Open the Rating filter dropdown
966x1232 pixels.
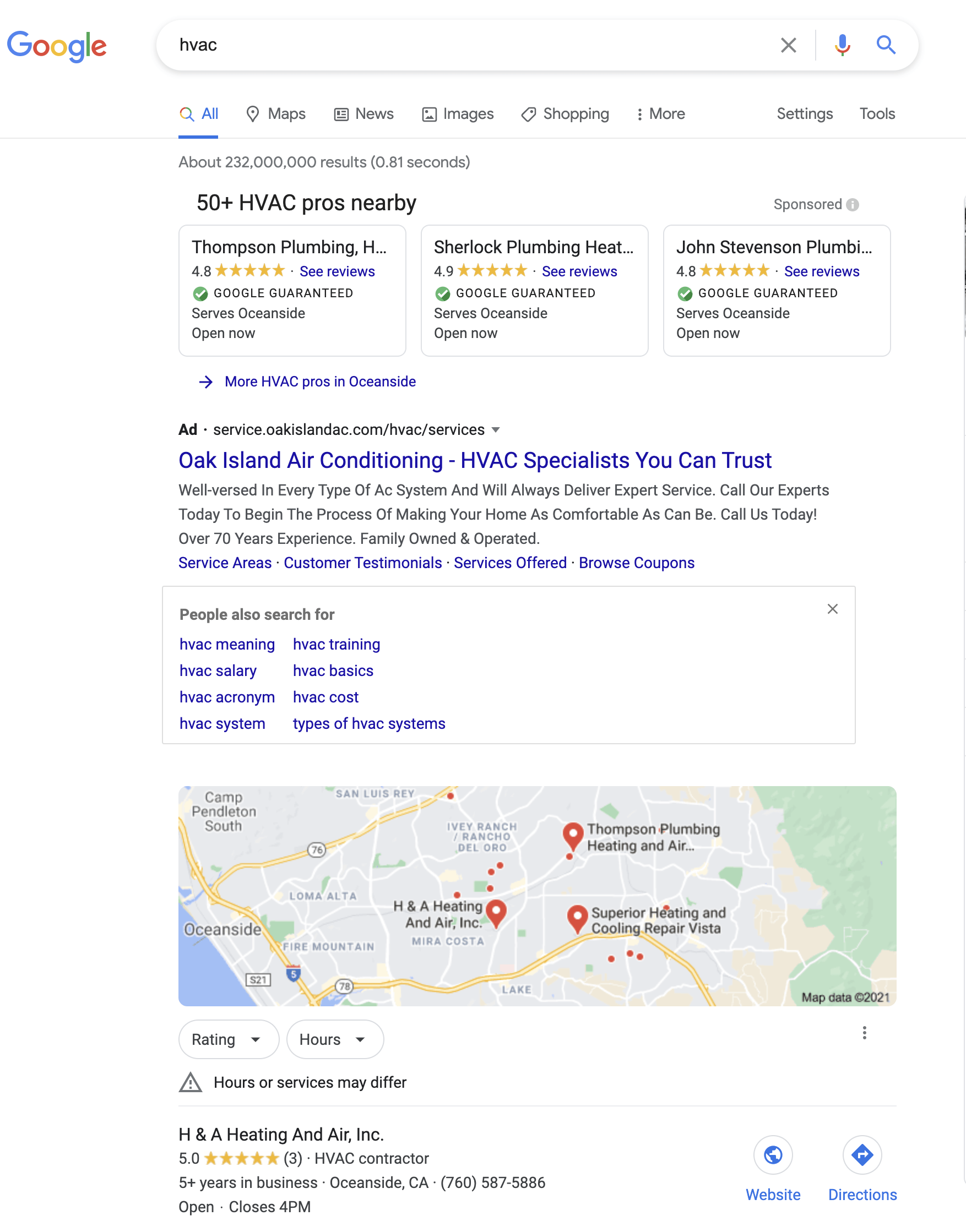point(229,1040)
